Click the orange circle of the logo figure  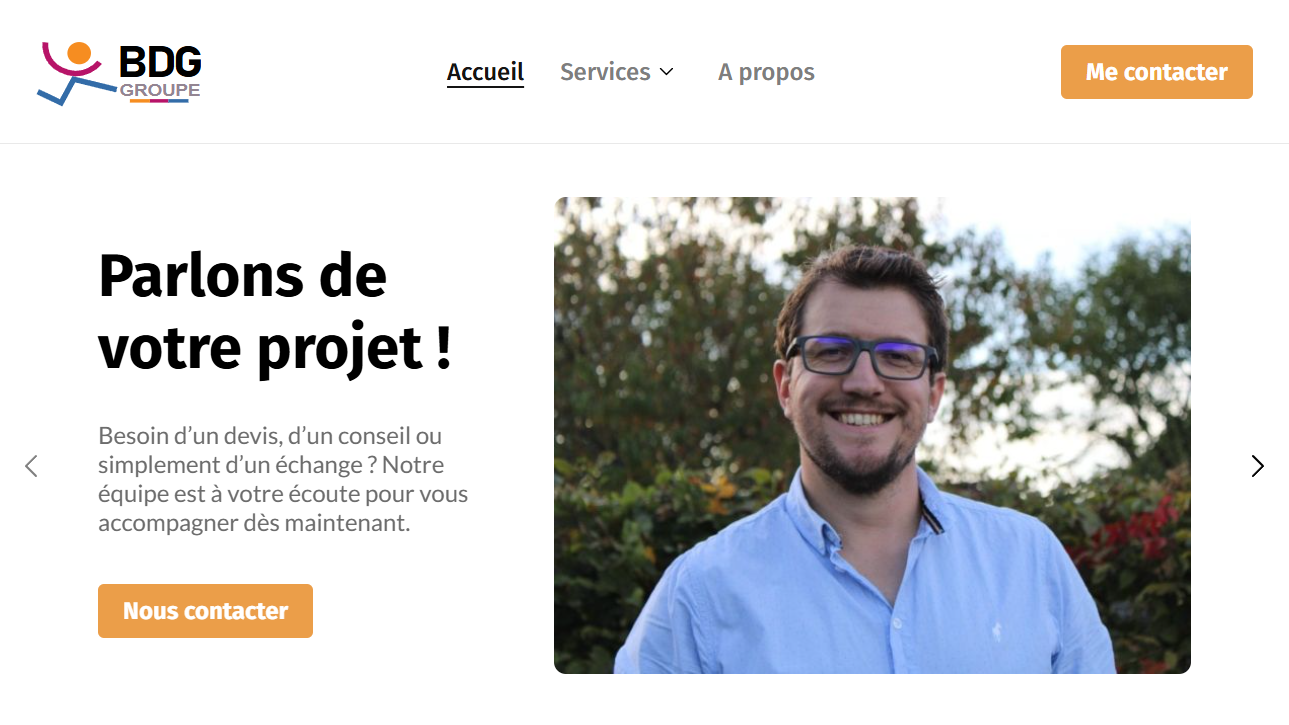[x=80, y=52]
